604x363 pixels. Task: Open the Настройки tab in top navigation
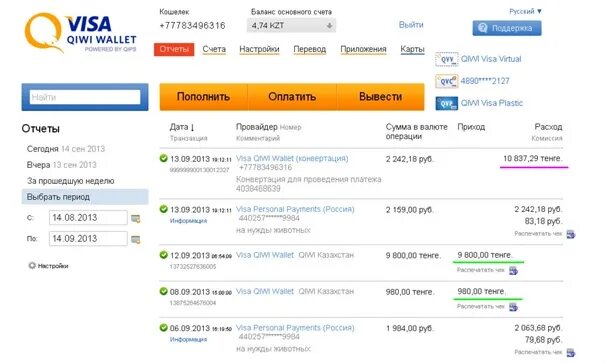259,49
